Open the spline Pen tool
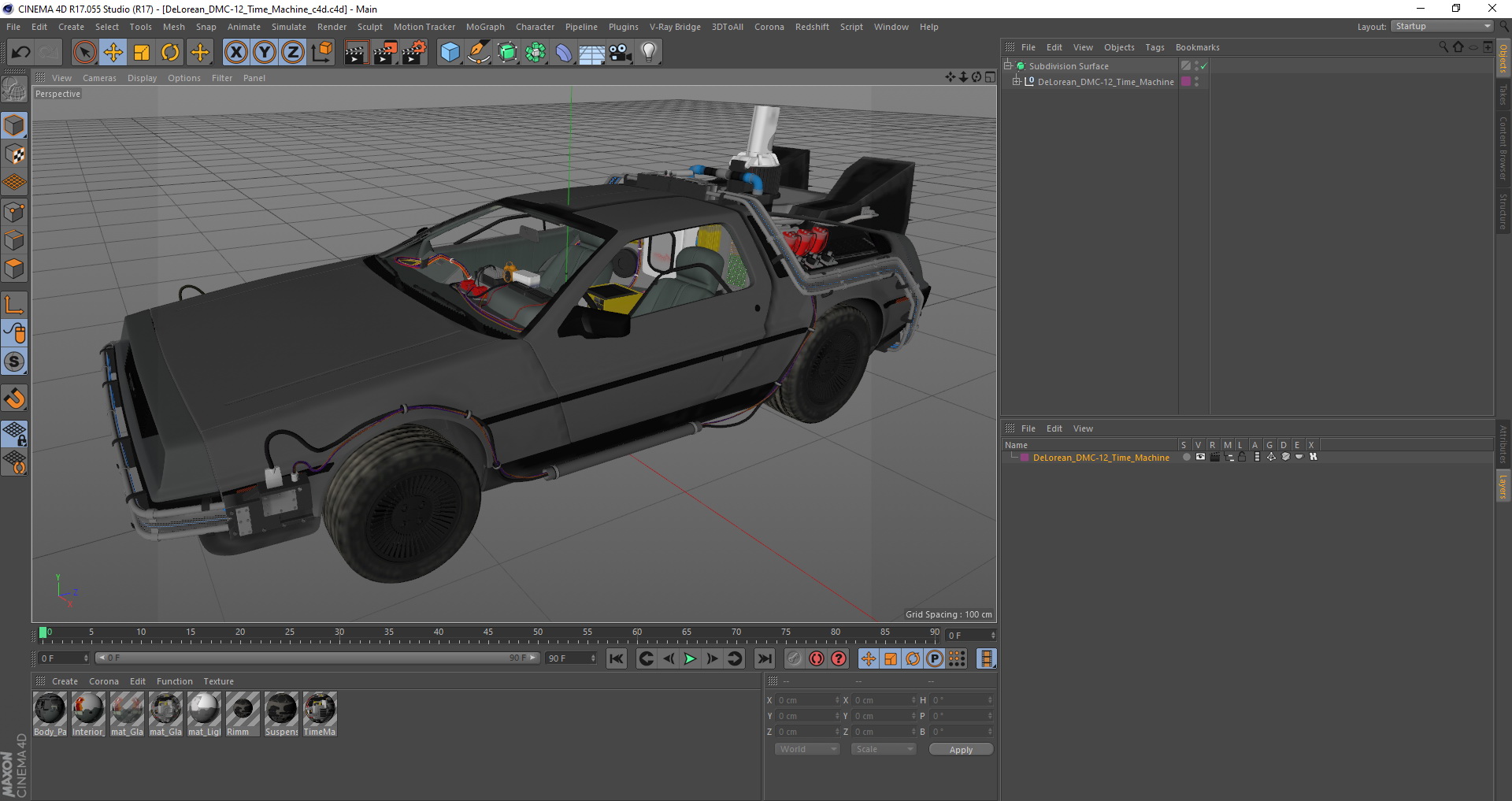Screen dimensions: 1512x801 pyautogui.click(x=478, y=53)
